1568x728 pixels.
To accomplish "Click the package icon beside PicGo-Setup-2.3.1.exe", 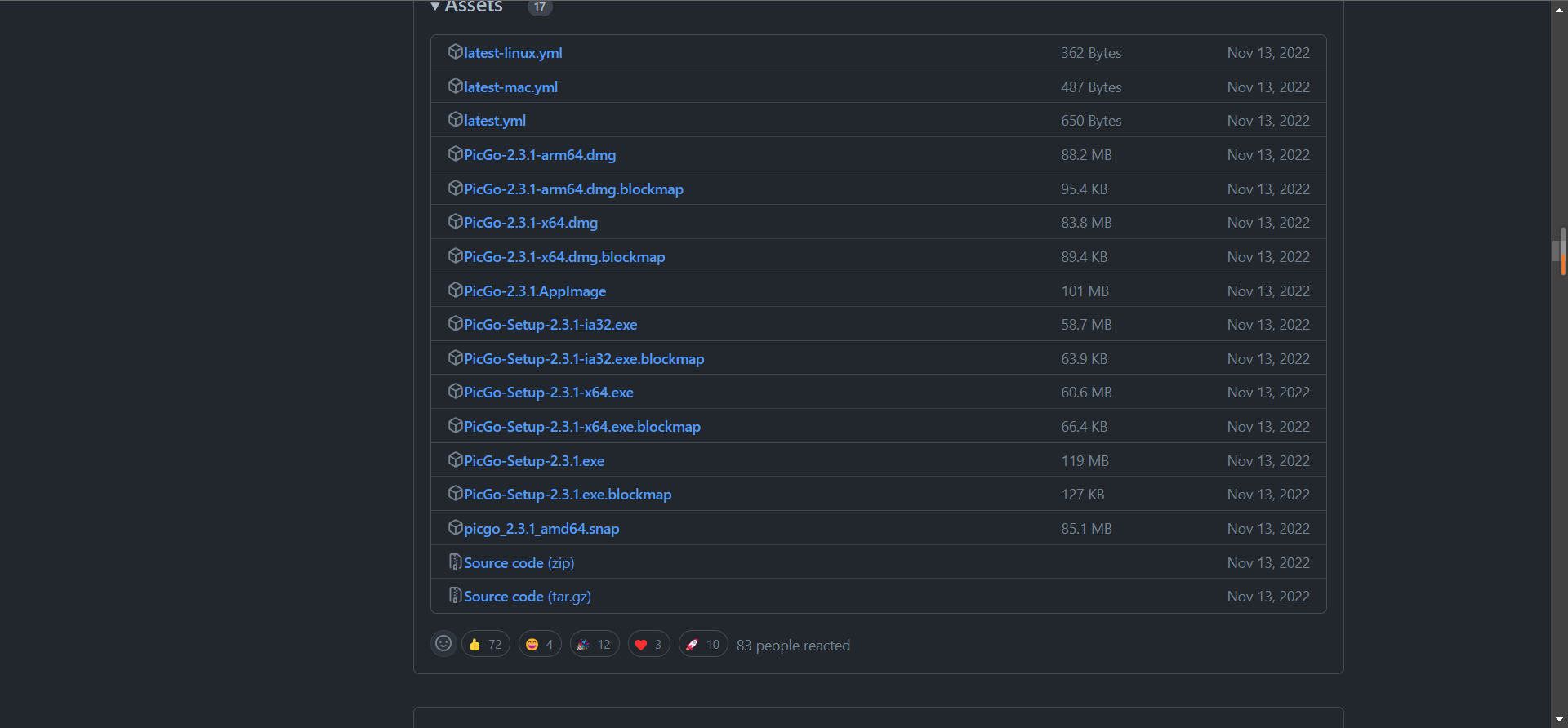I will 456,459.
